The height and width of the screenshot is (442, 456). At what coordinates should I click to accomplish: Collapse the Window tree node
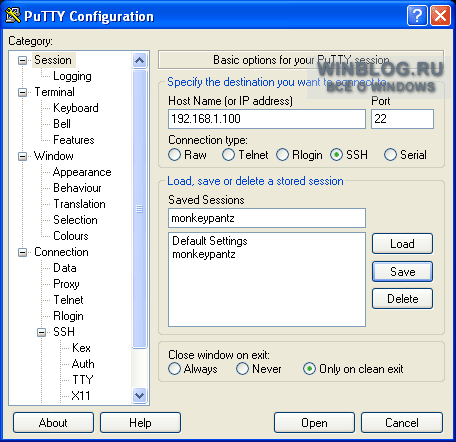pos(22,156)
